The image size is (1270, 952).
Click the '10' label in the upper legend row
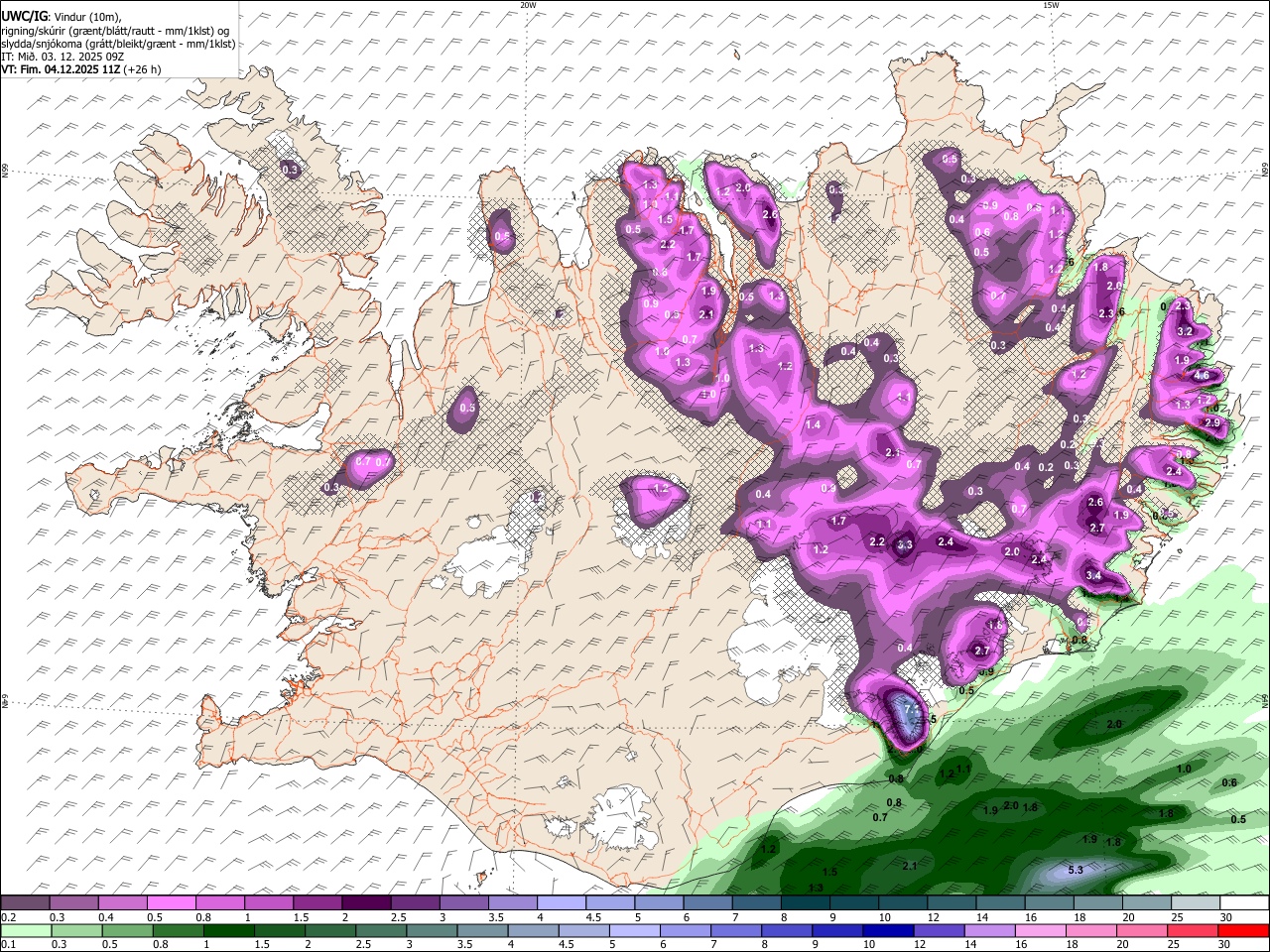tap(884, 917)
